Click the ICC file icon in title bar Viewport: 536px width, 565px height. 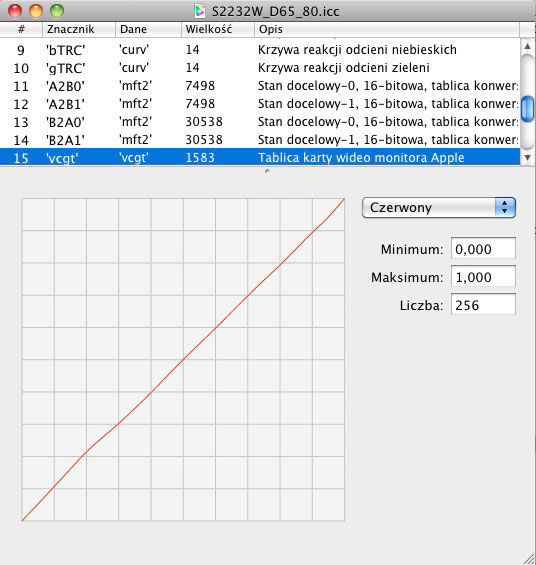[199, 11]
